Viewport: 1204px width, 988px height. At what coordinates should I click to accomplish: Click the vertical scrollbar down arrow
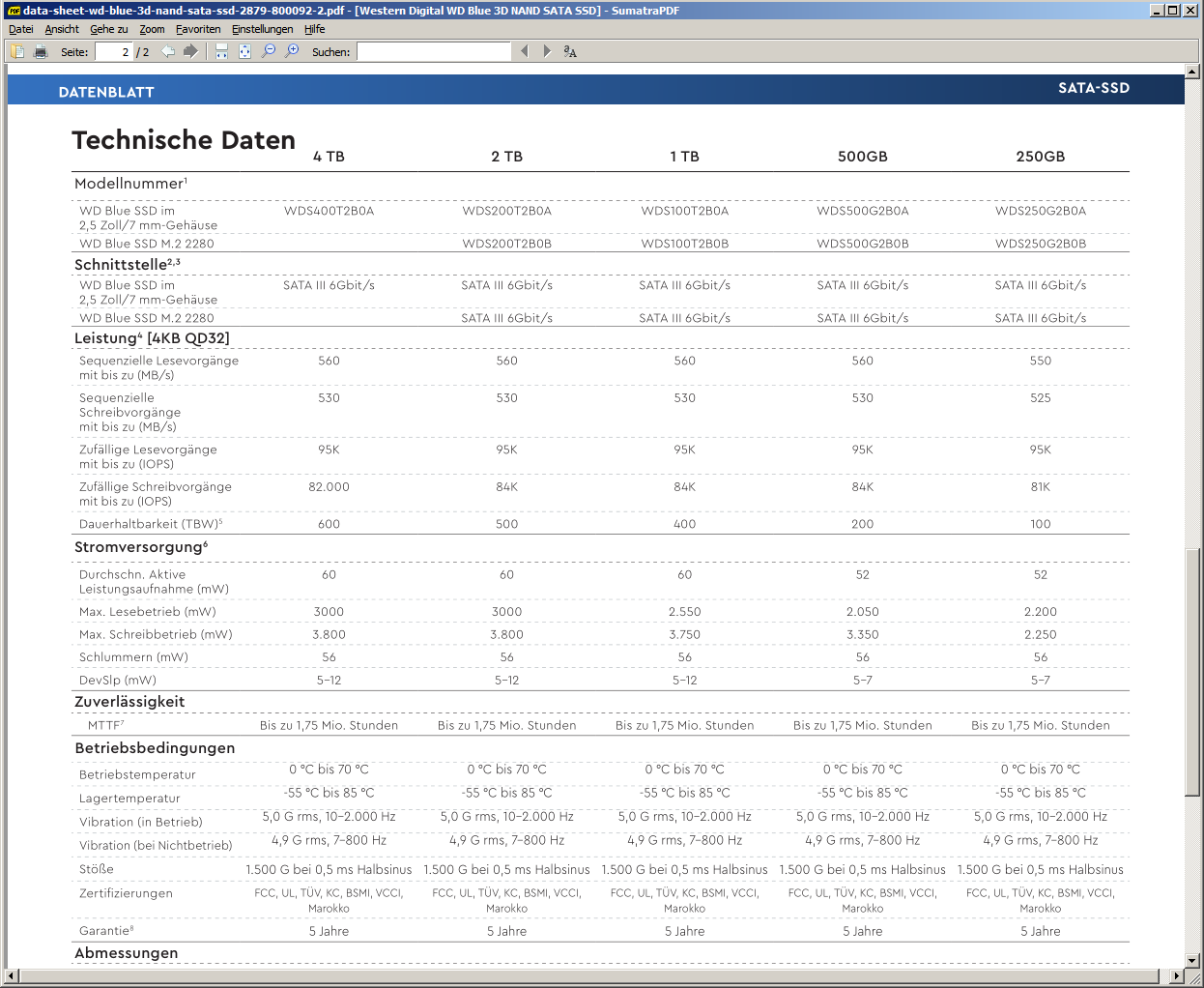[x=1192, y=961]
